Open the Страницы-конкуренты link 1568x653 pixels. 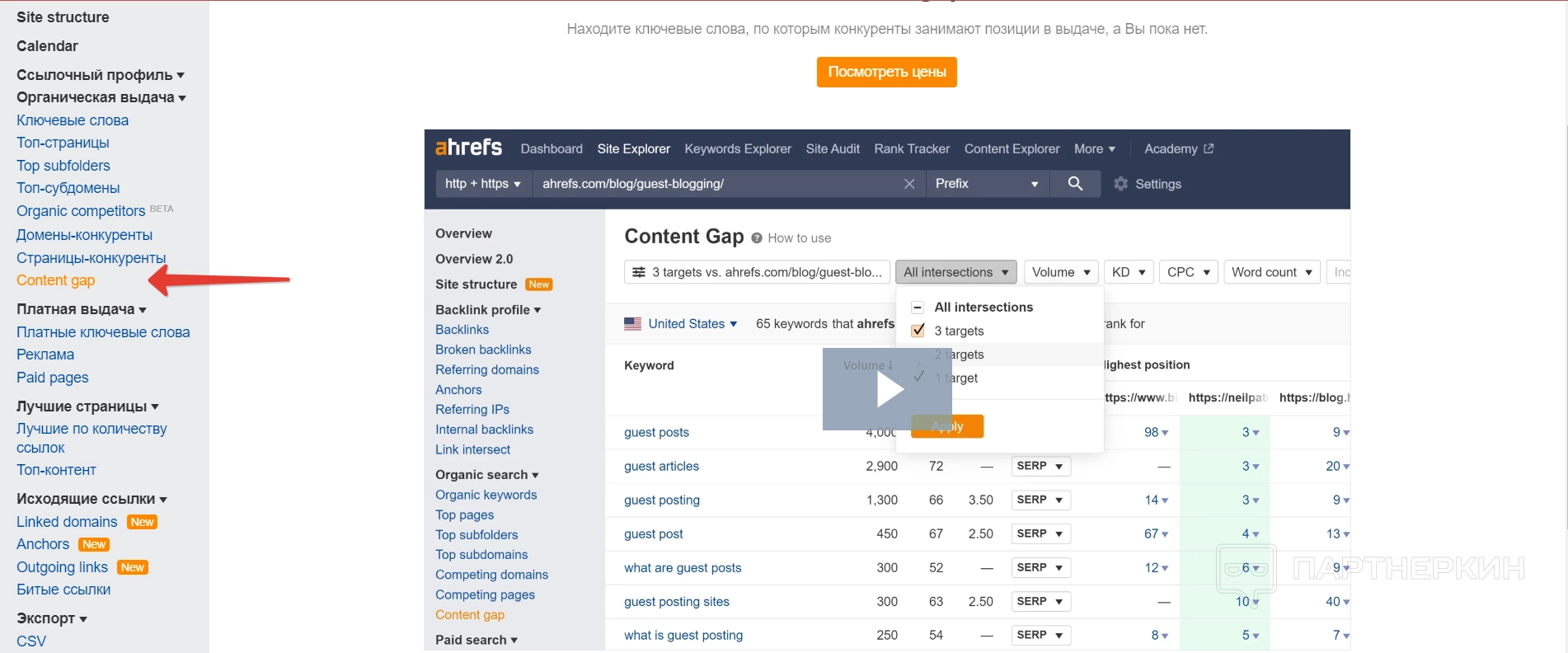coord(91,258)
